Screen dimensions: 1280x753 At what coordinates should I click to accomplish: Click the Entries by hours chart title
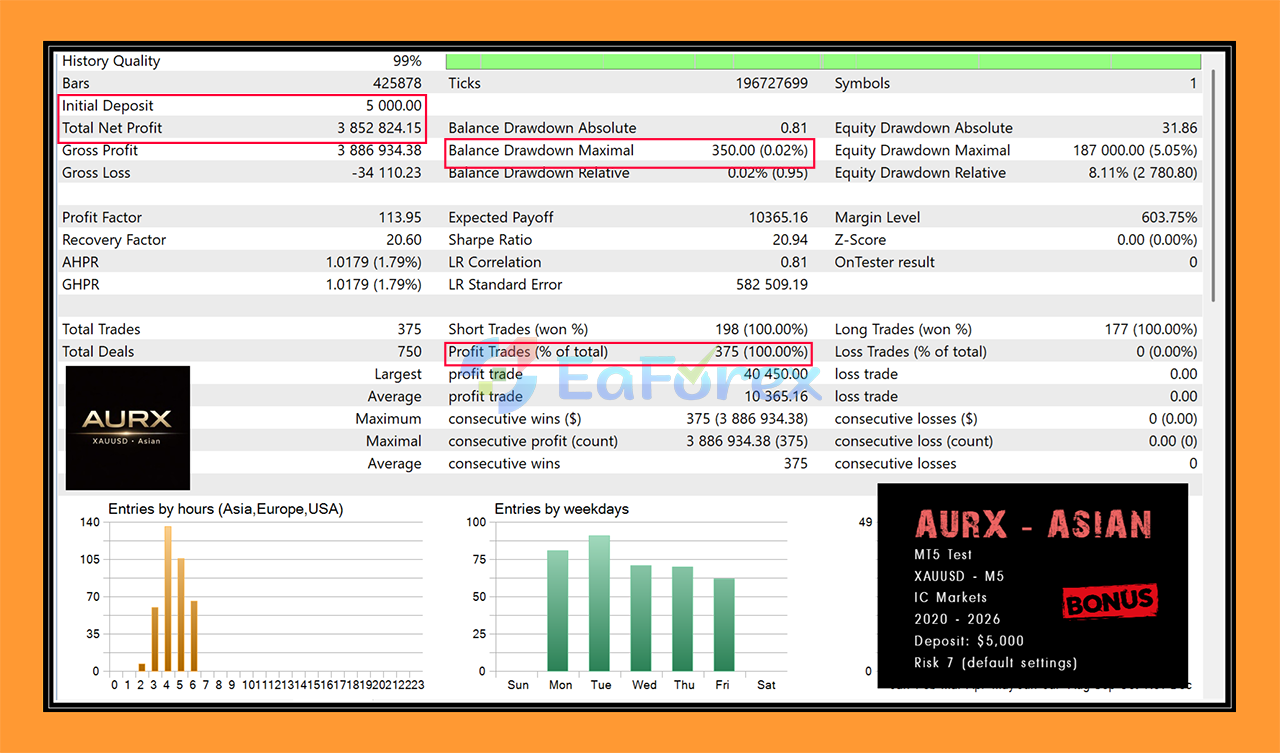pyautogui.click(x=225, y=509)
